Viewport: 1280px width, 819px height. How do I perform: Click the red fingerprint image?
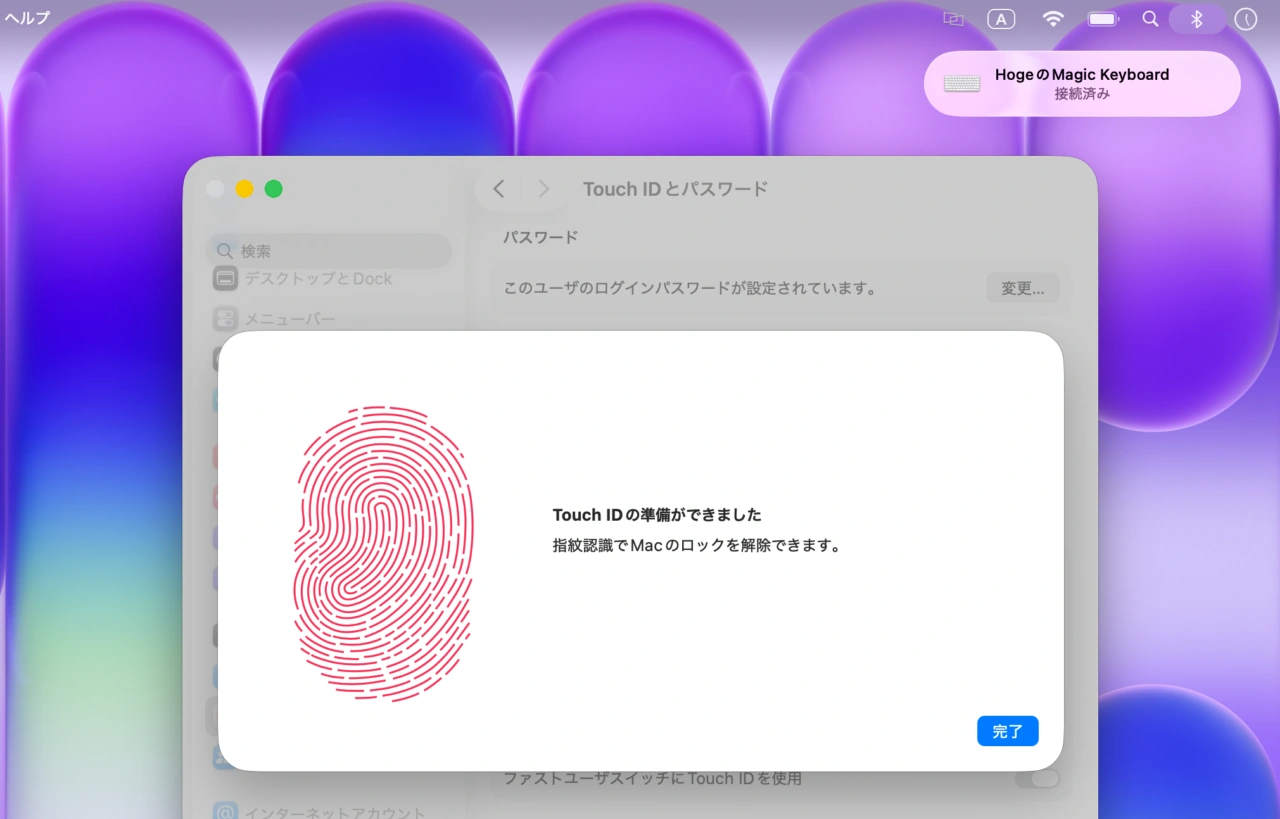(384, 552)
